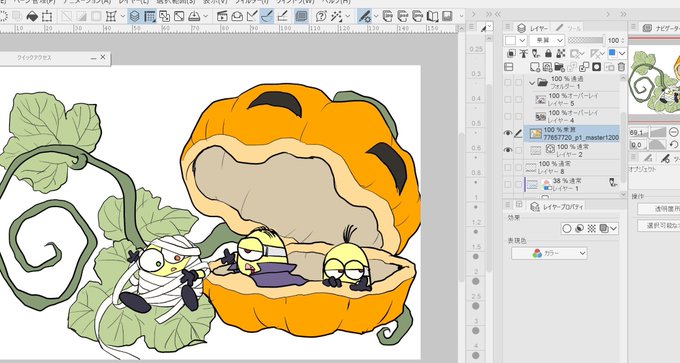Hide the 77657720_p1_master1200 layer via its eye

click(x=508, y=134)
